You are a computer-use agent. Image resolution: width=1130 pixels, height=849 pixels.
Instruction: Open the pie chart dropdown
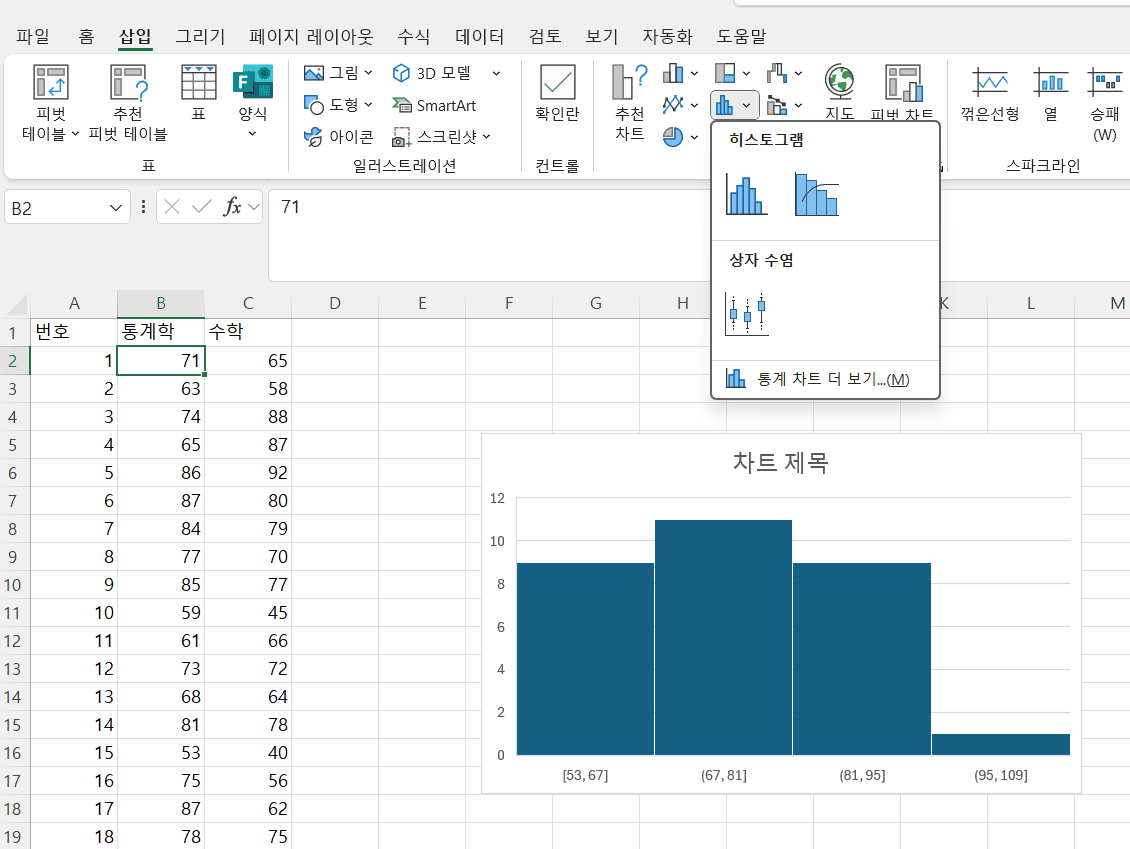pyautogui.click(x=680, y=137)
